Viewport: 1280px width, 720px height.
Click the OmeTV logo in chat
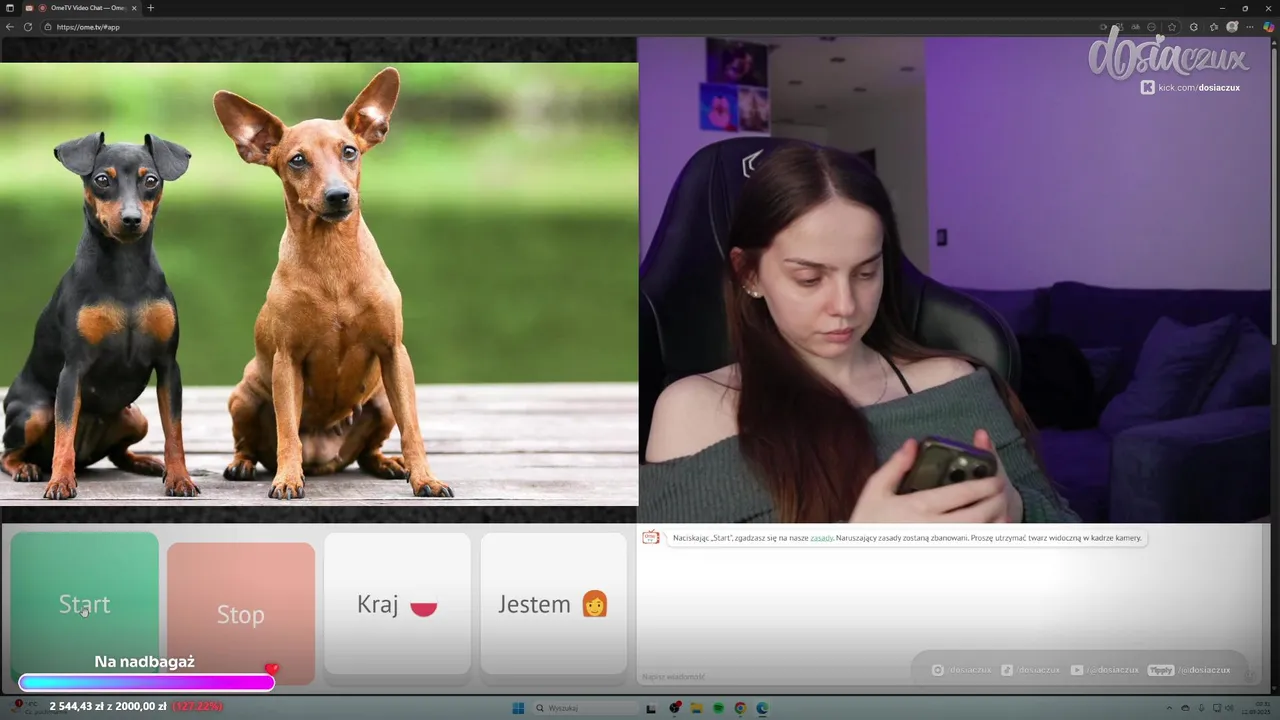tap(651, 538)
